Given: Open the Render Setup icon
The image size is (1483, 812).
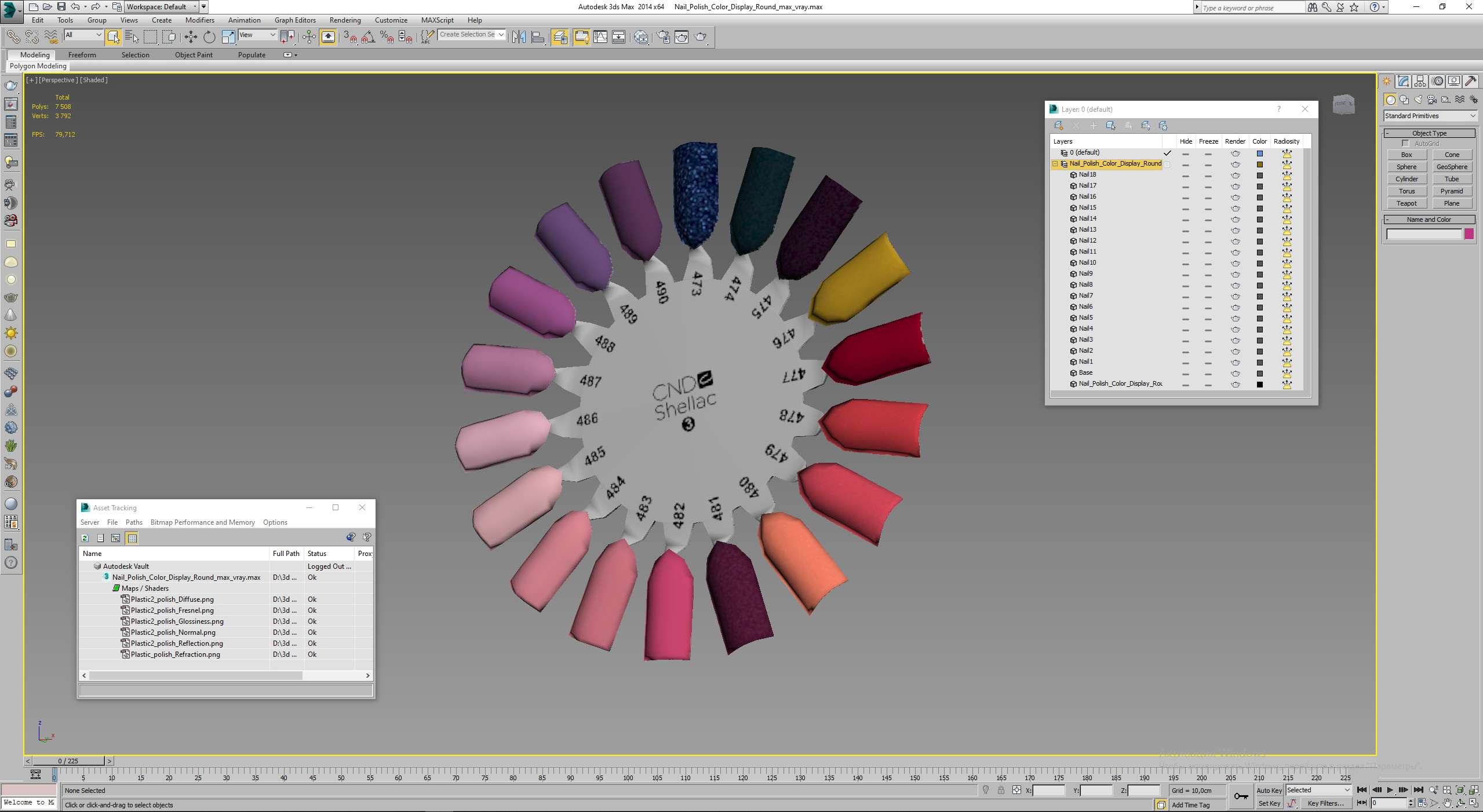Looking at the screenshot, I should coord(663,37).
